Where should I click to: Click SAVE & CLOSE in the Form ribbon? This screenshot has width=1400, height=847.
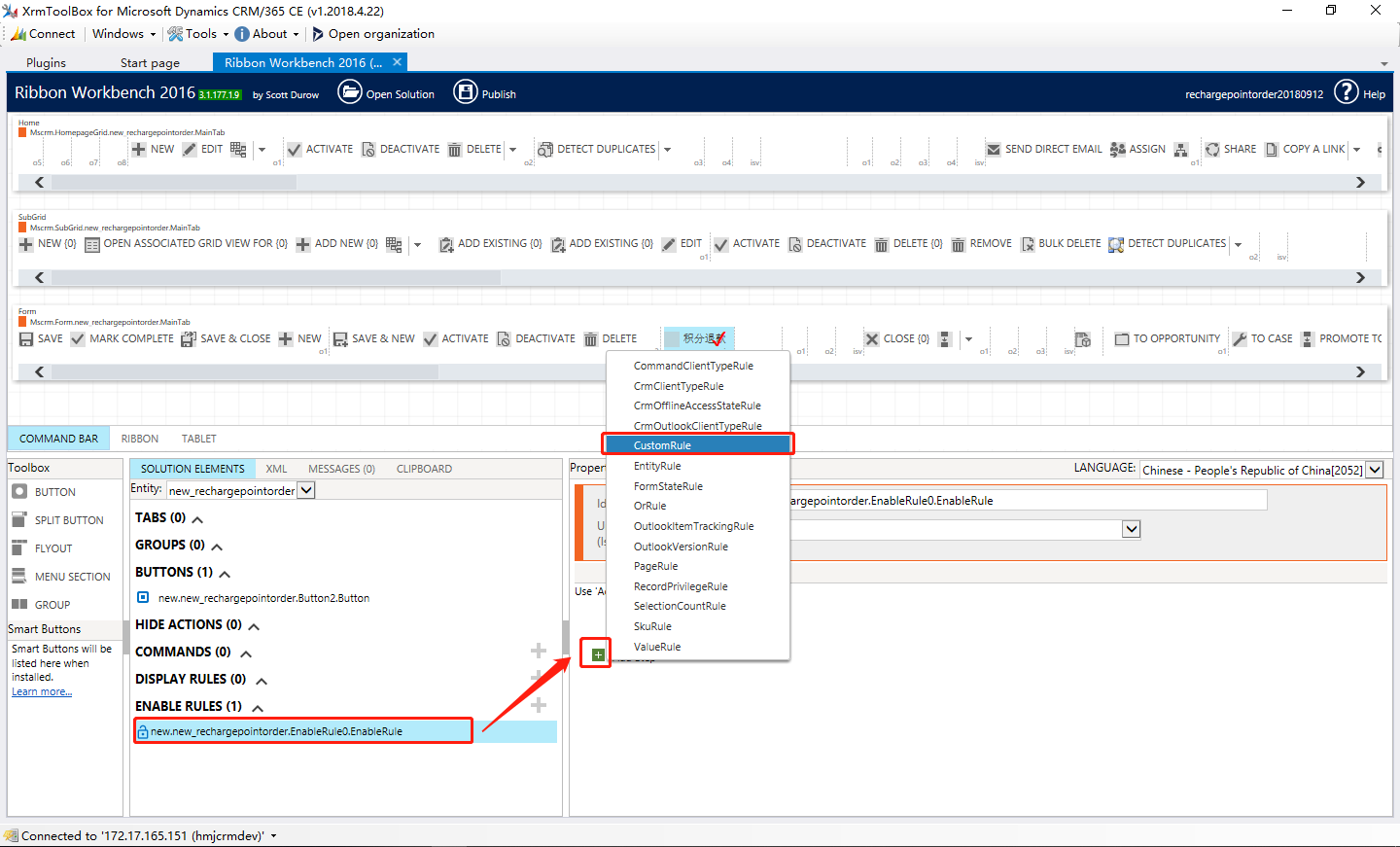click(x=227, y=338)
